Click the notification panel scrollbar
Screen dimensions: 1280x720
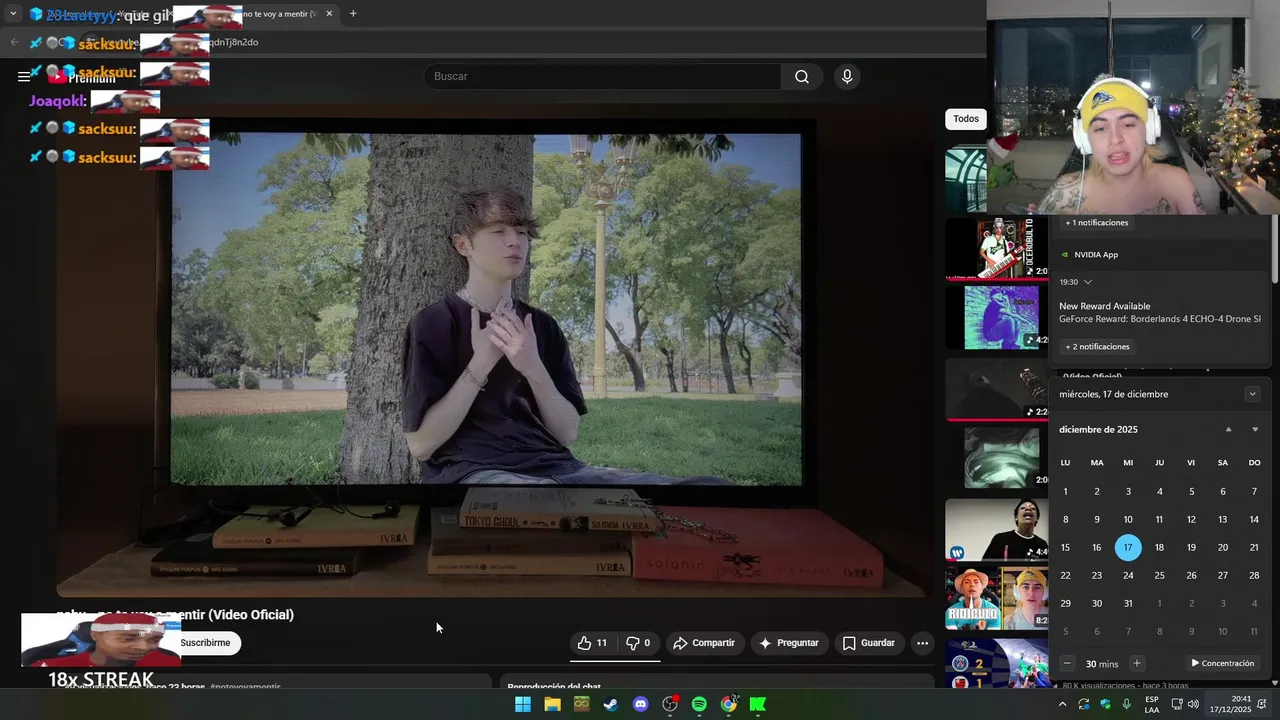pyautogui.click(x=1274, y=250)
